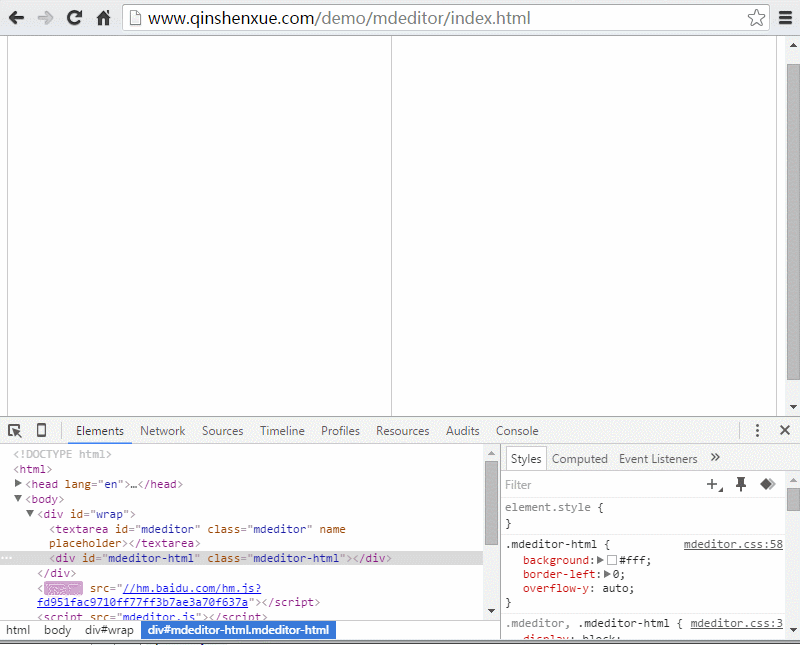
Task: Toggle device mode phone icon
Action: click(41, 430)
